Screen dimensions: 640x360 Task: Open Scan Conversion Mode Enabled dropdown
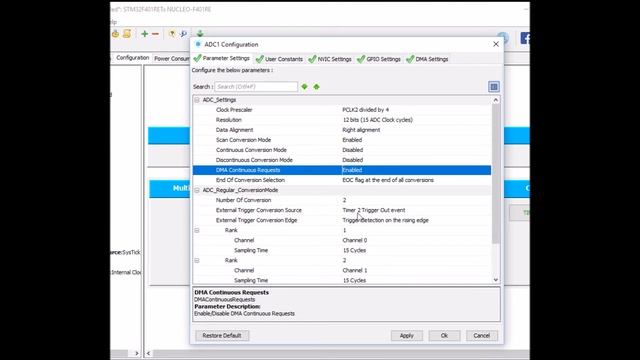point(352,140)
